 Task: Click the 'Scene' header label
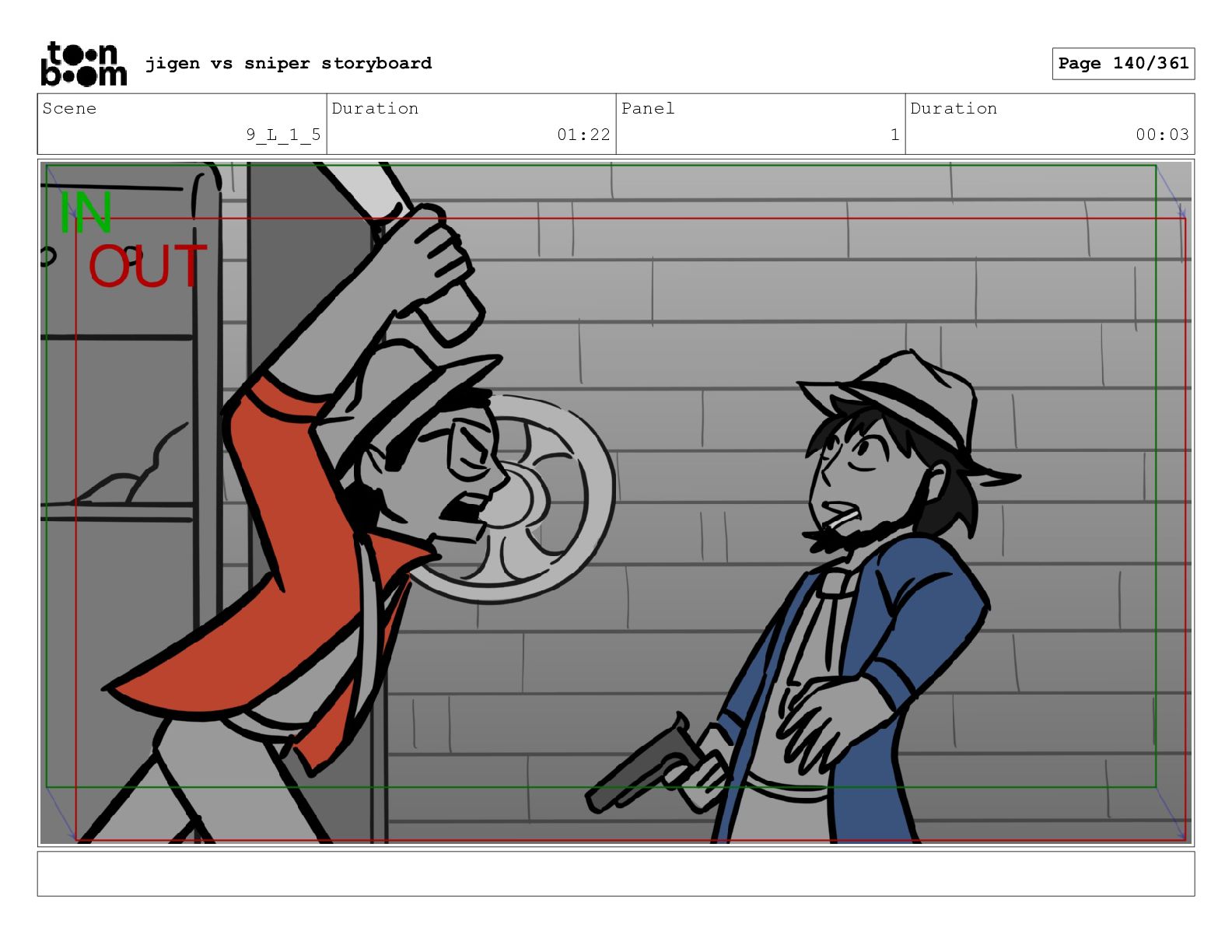click(69, 108)
